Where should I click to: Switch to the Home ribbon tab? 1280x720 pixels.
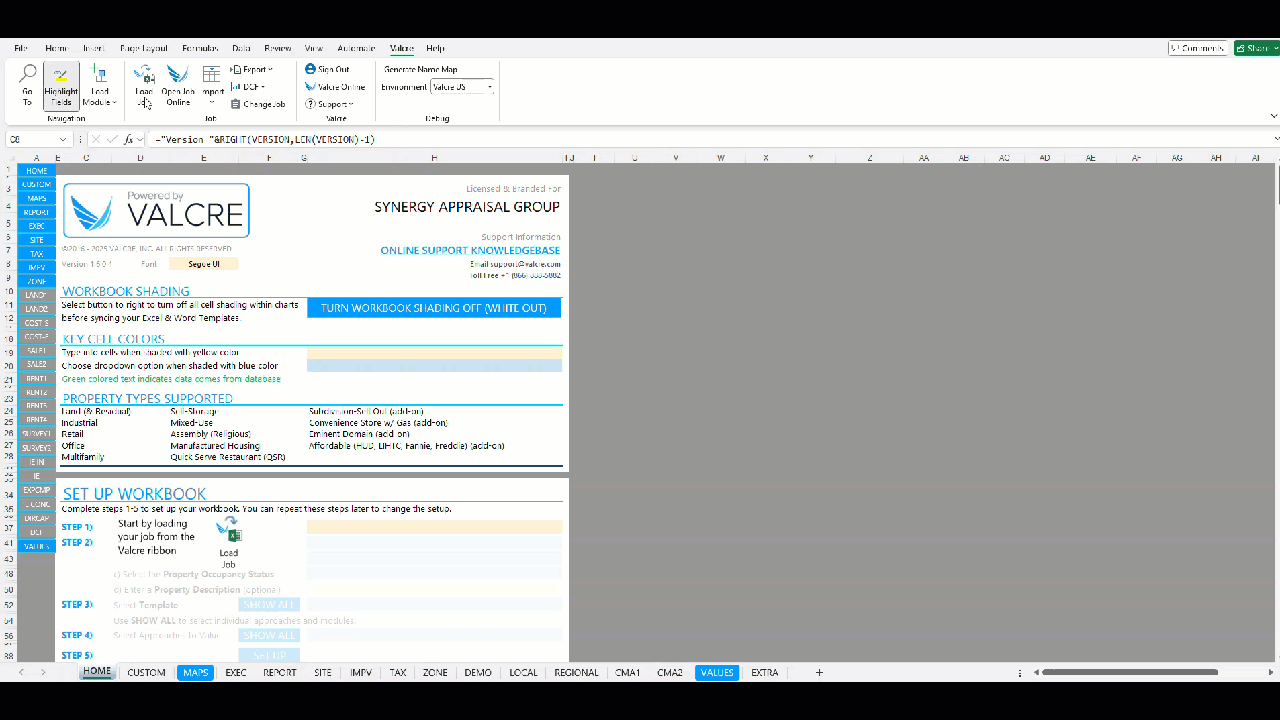coord(56,48)
